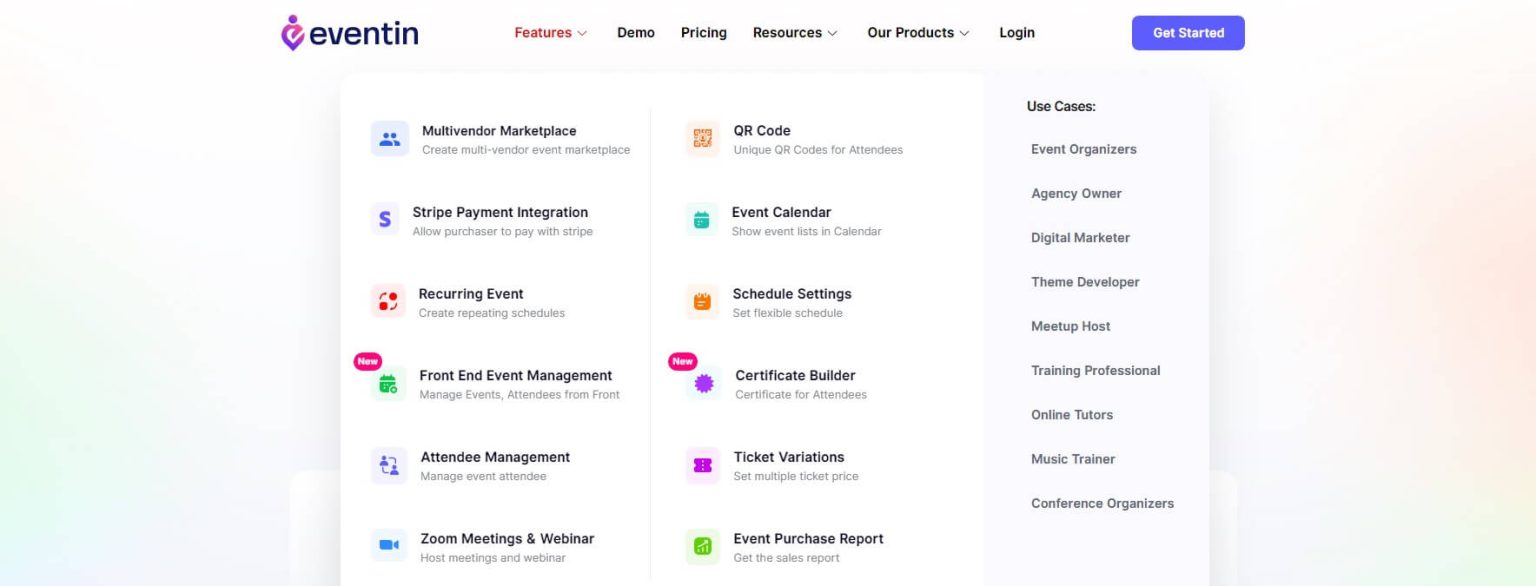Image resolution: width=1536 pixels, height=586 pixels.
Task: Open the QR Code feature icon
Action: click(702, 138)
